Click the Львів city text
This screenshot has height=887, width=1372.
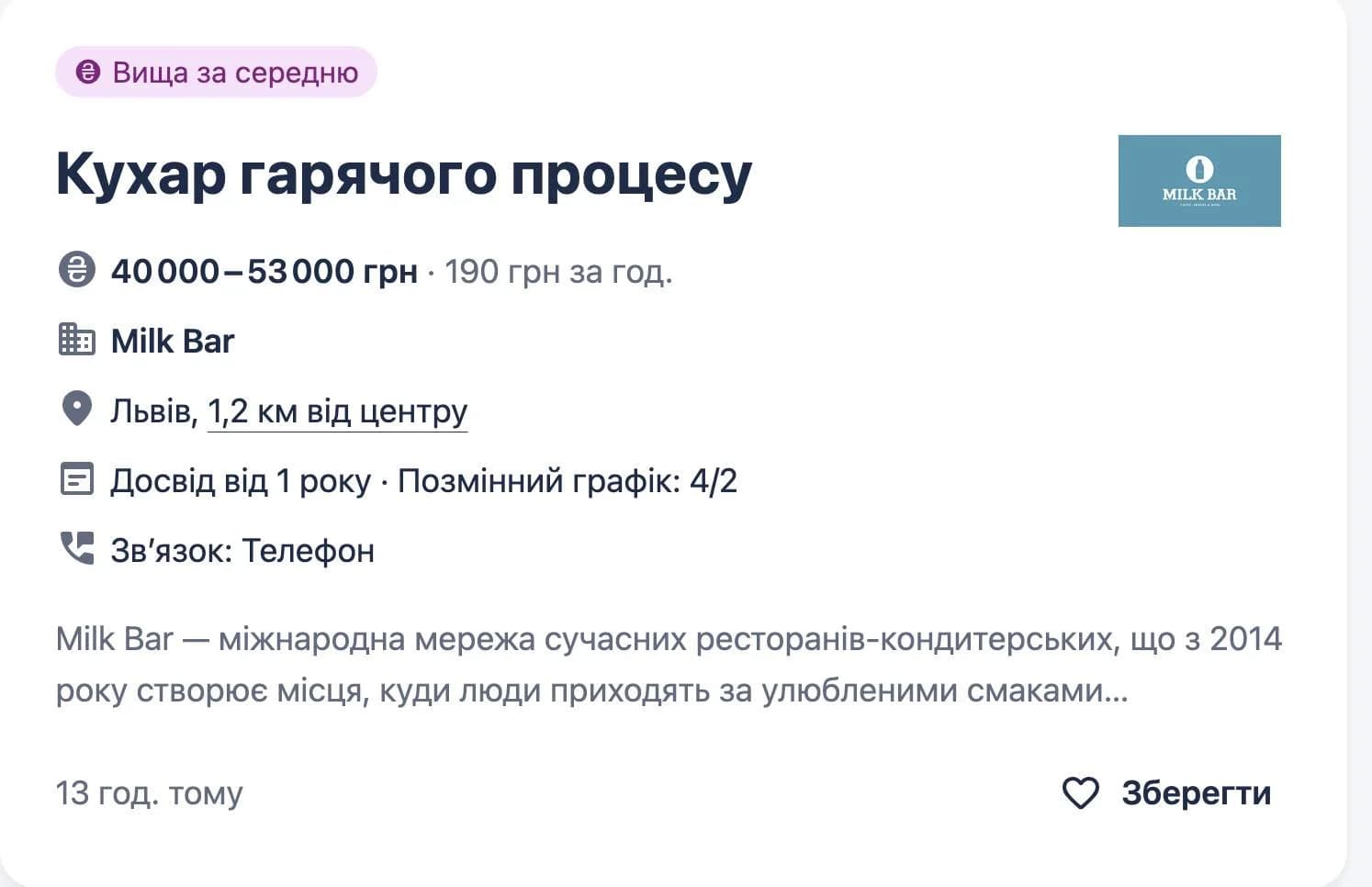point(154,410)
